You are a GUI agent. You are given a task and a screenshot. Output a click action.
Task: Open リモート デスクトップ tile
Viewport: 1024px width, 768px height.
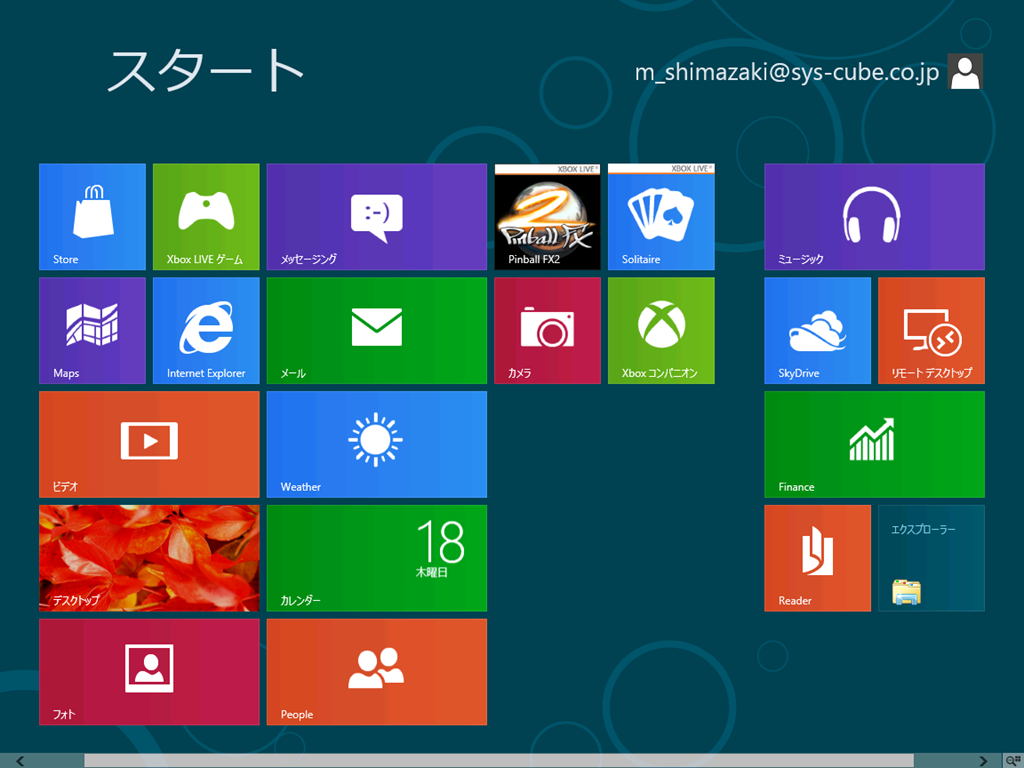931,330
